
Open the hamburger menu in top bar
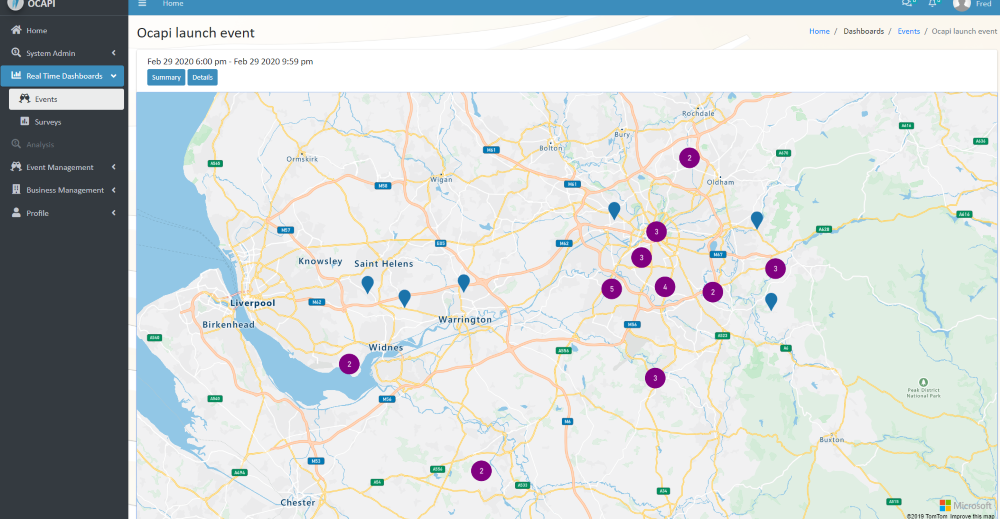click(x=142, y=4)
